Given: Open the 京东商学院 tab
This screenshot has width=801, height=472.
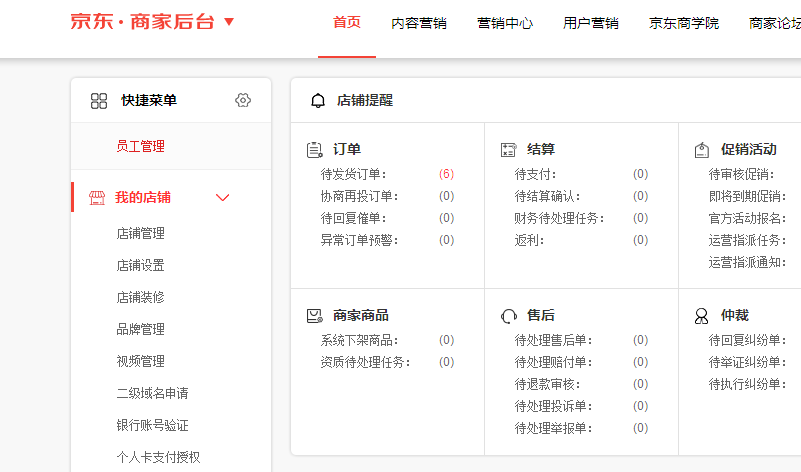Looking at the screenshot, I should tap(684, 23).
